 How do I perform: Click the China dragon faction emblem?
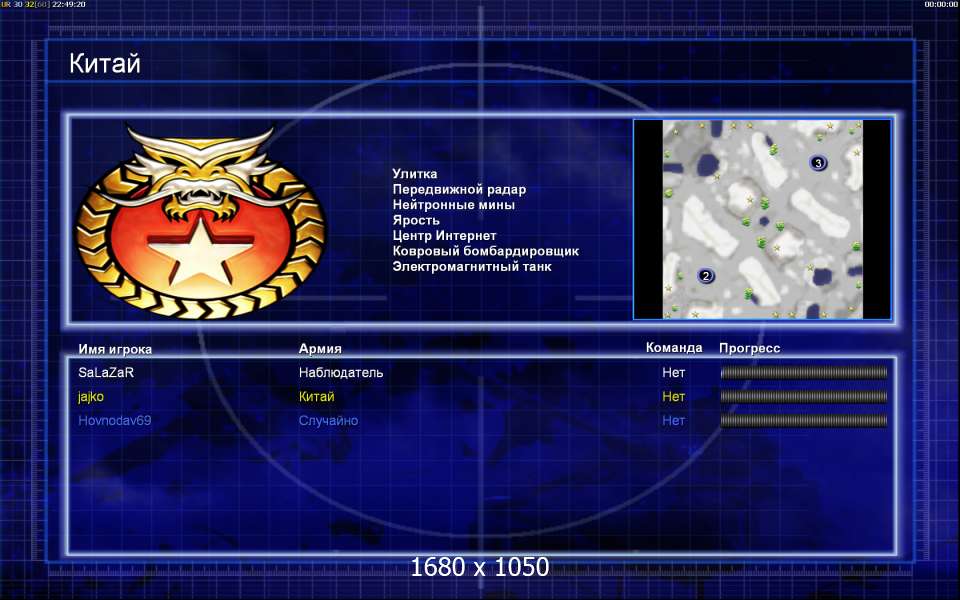(x=200, y=221)
